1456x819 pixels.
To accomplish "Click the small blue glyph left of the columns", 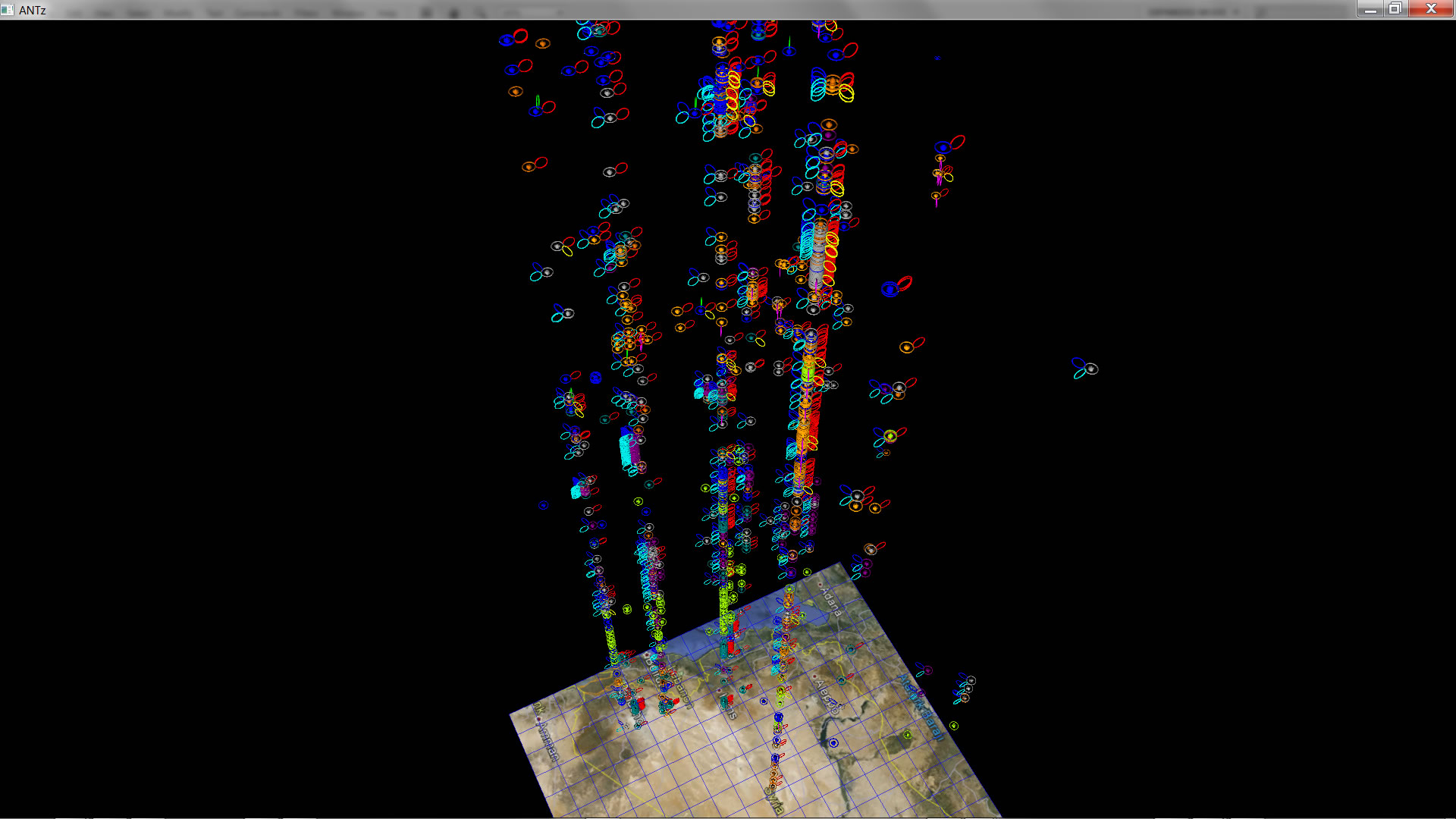I will tap(543, 505).
